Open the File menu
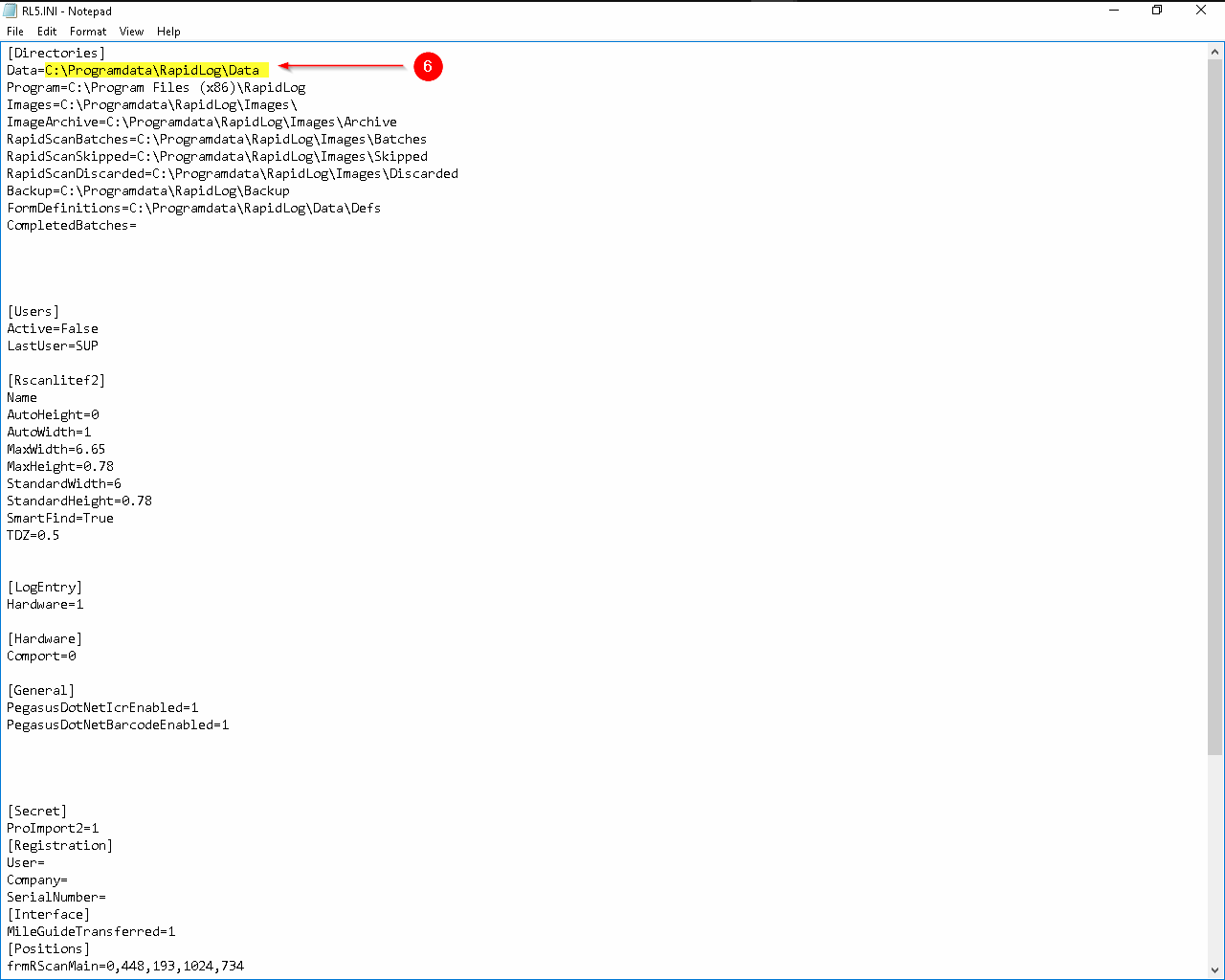This screenshot has width=1225, height=980. point(15,32)
